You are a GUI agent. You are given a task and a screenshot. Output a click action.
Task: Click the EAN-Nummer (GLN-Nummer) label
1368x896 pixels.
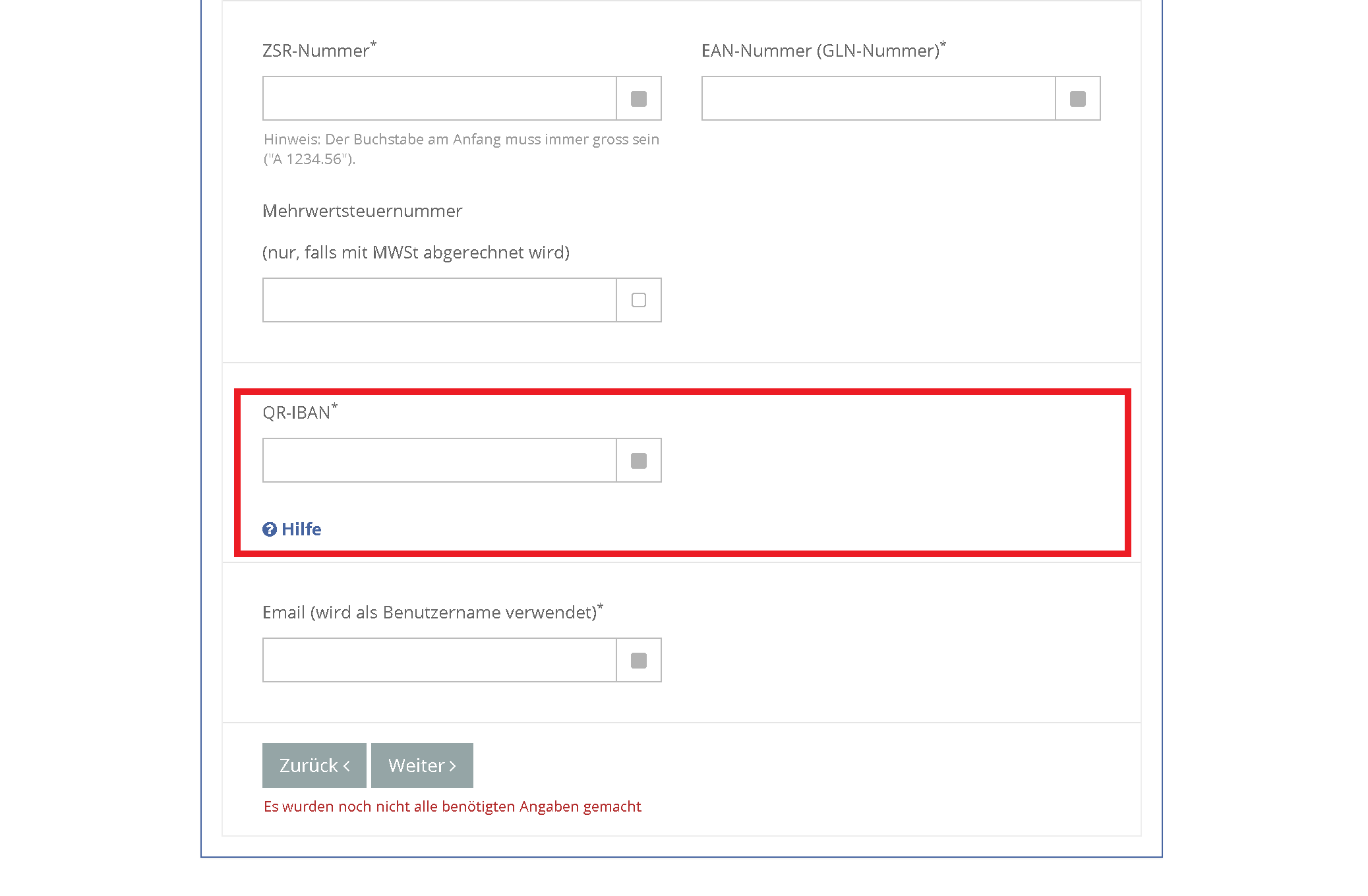823,50
